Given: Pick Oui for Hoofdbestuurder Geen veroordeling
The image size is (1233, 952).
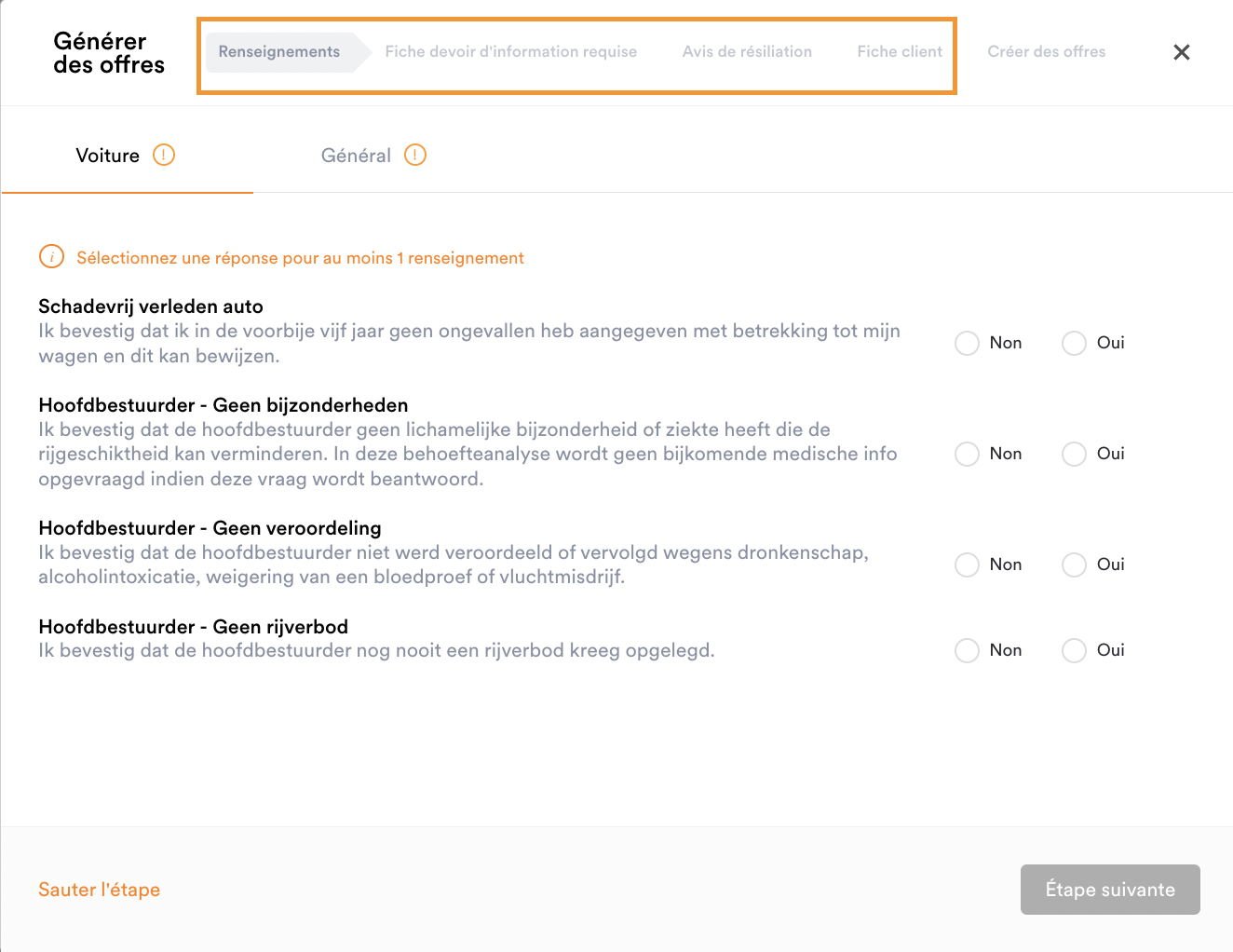Looking at the screenshot, I should [1075, 564].
